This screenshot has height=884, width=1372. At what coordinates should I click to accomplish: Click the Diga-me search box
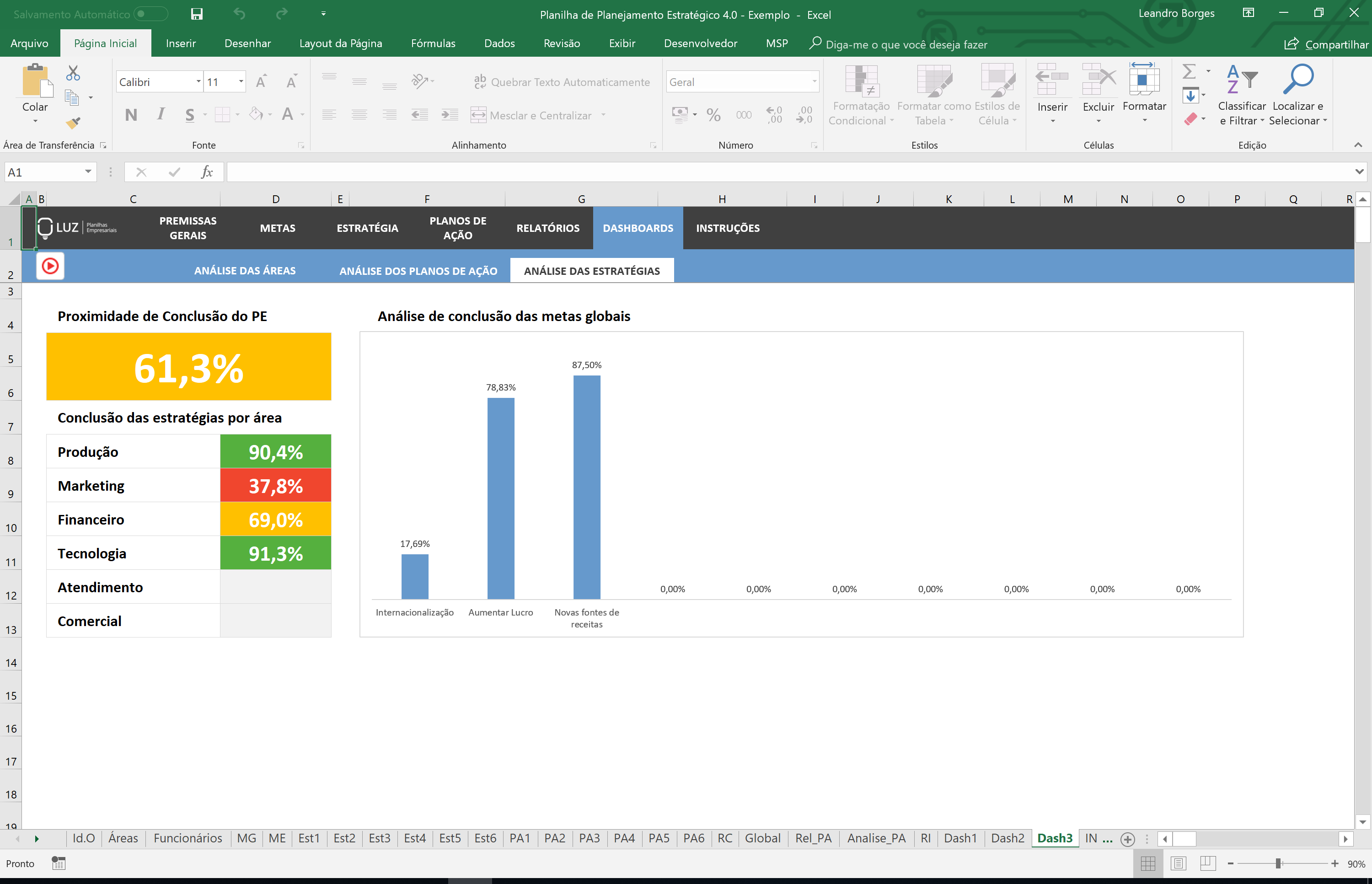898,44
